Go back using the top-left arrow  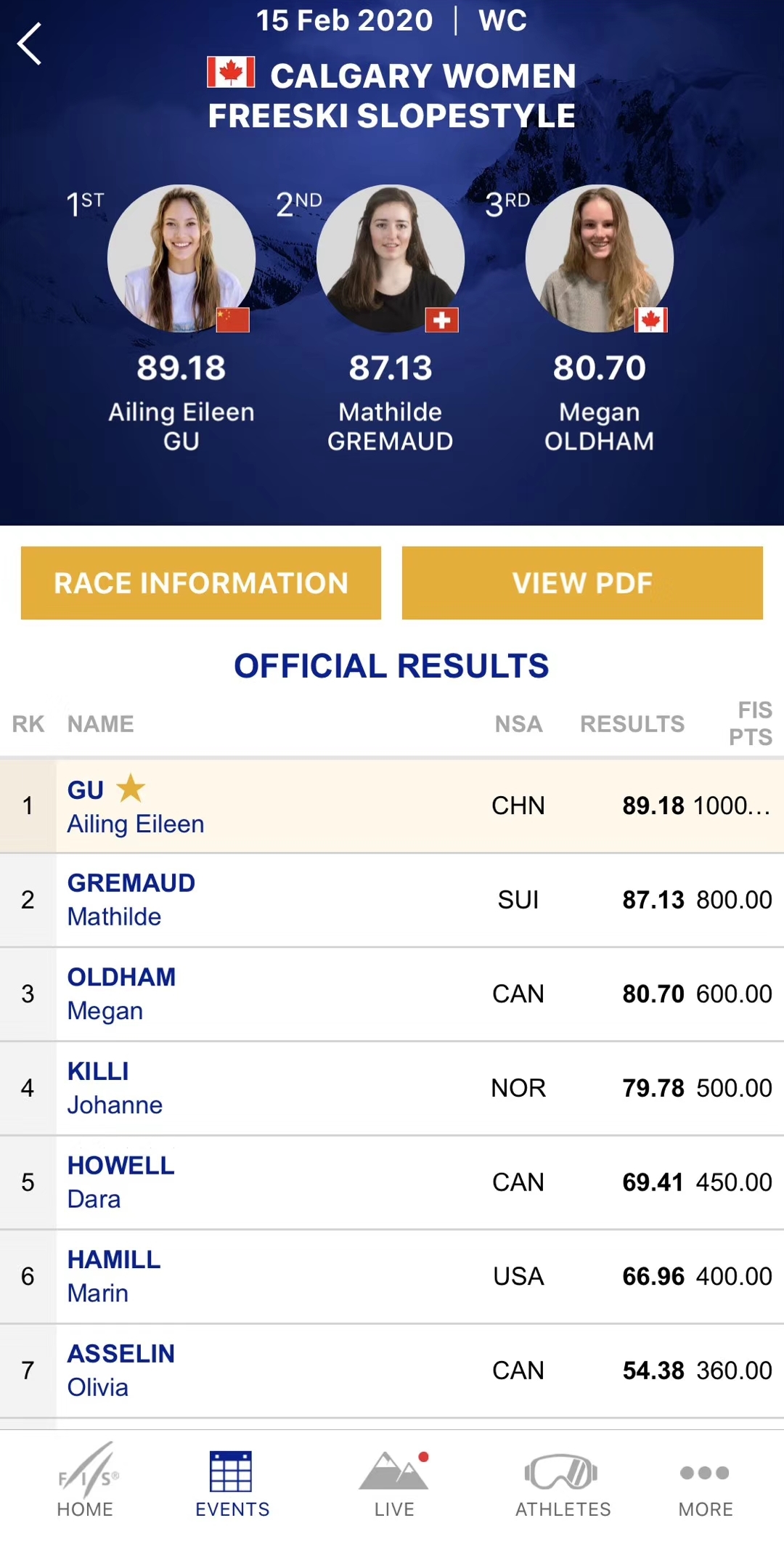(x=30, y=44)
